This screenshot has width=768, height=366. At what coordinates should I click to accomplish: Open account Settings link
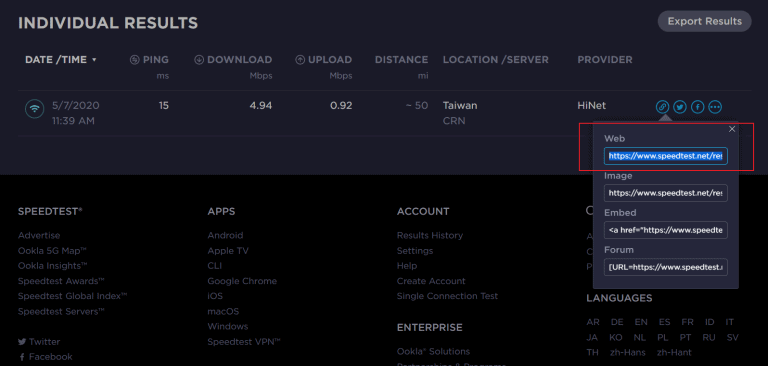click(x=415, y=251)
